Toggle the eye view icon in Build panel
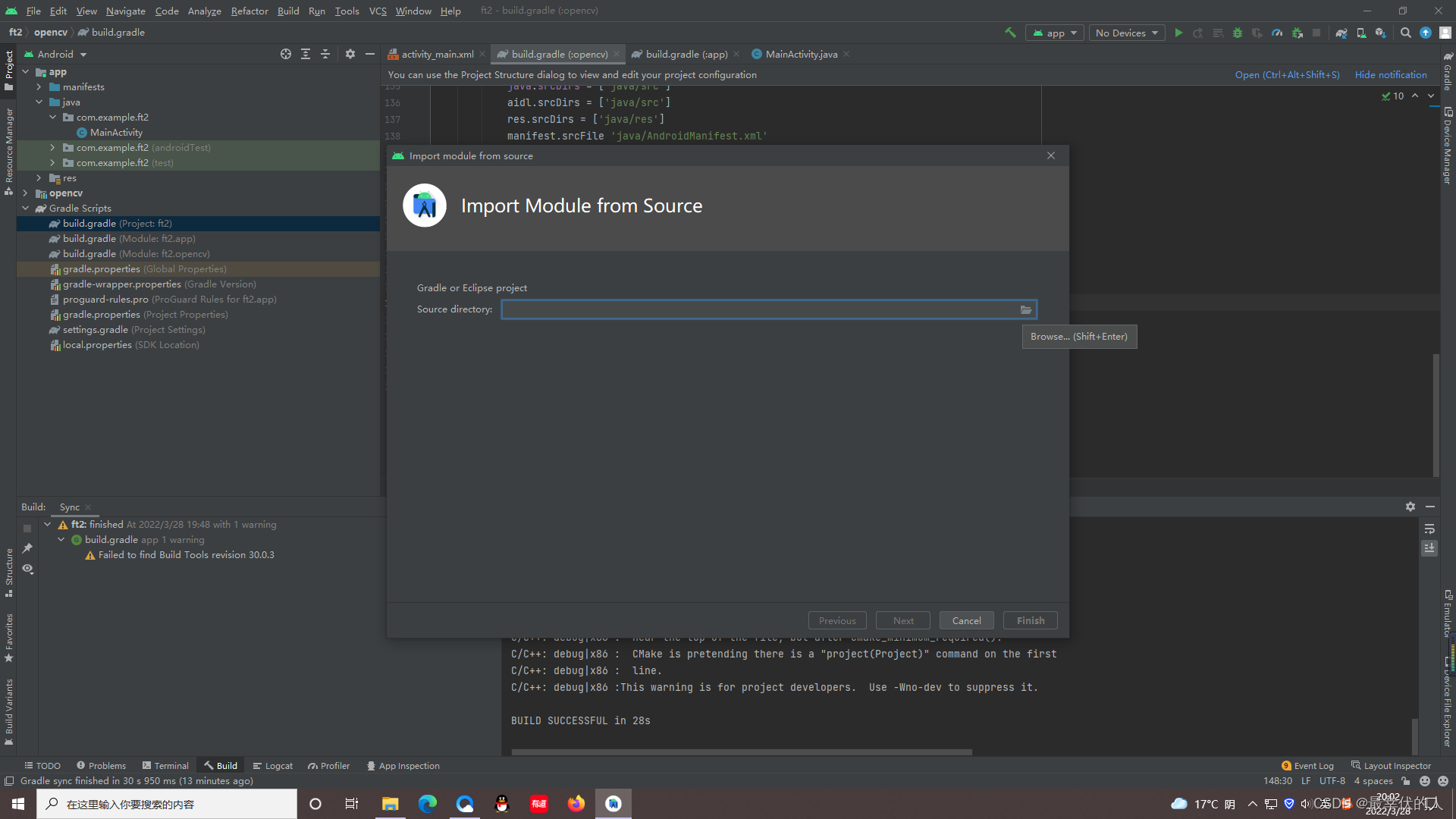 point(28,569)
